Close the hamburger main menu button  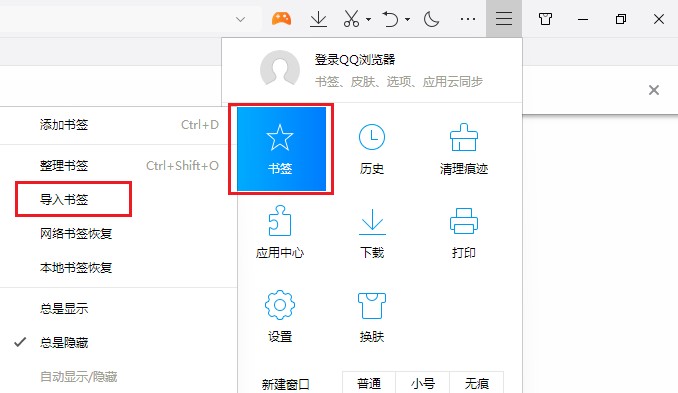click(504, 19)
